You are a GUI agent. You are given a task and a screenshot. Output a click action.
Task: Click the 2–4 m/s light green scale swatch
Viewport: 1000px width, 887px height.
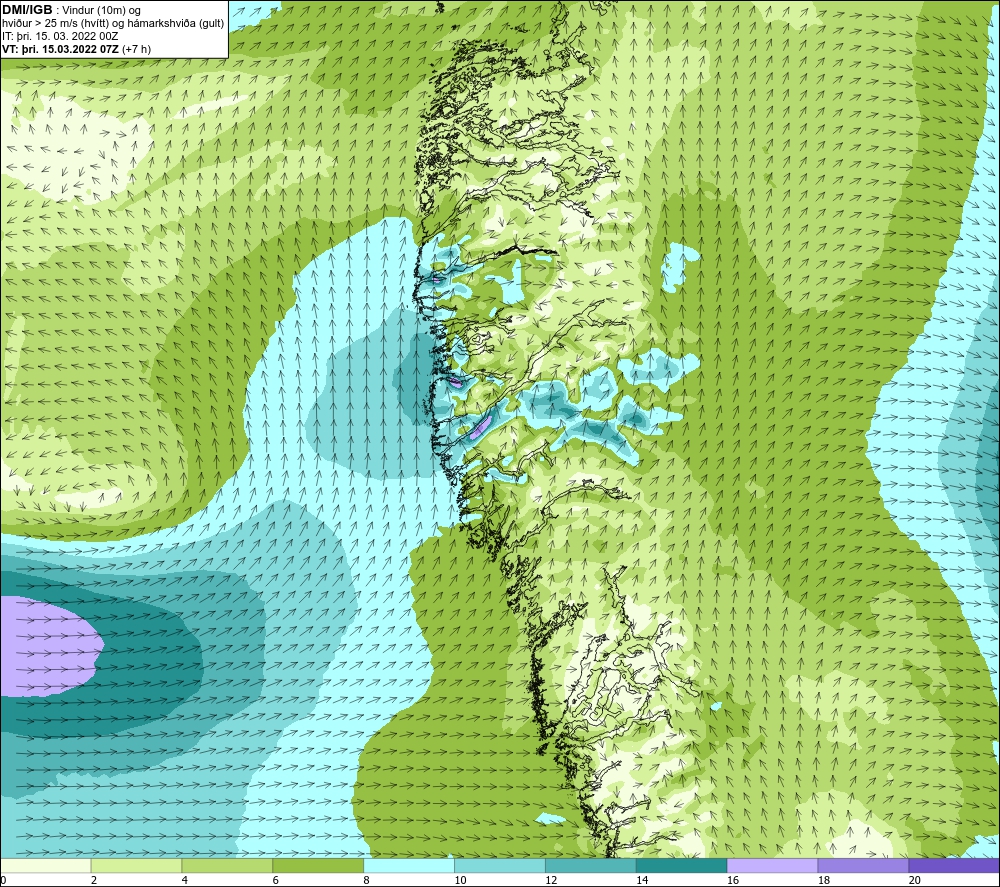coord(136,865)
